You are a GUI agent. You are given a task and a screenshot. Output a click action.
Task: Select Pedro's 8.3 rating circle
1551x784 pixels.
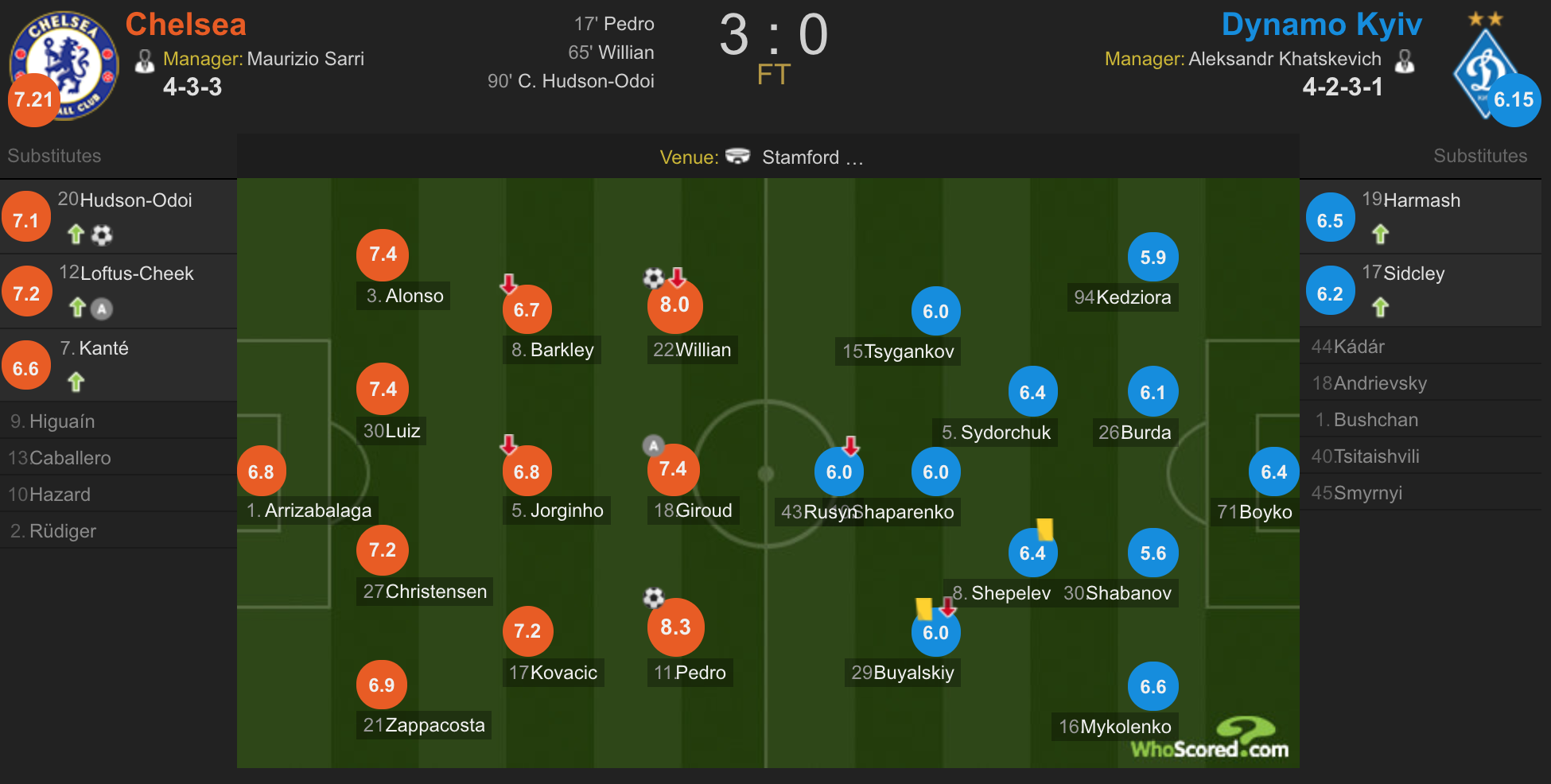[x=675, y=627]
